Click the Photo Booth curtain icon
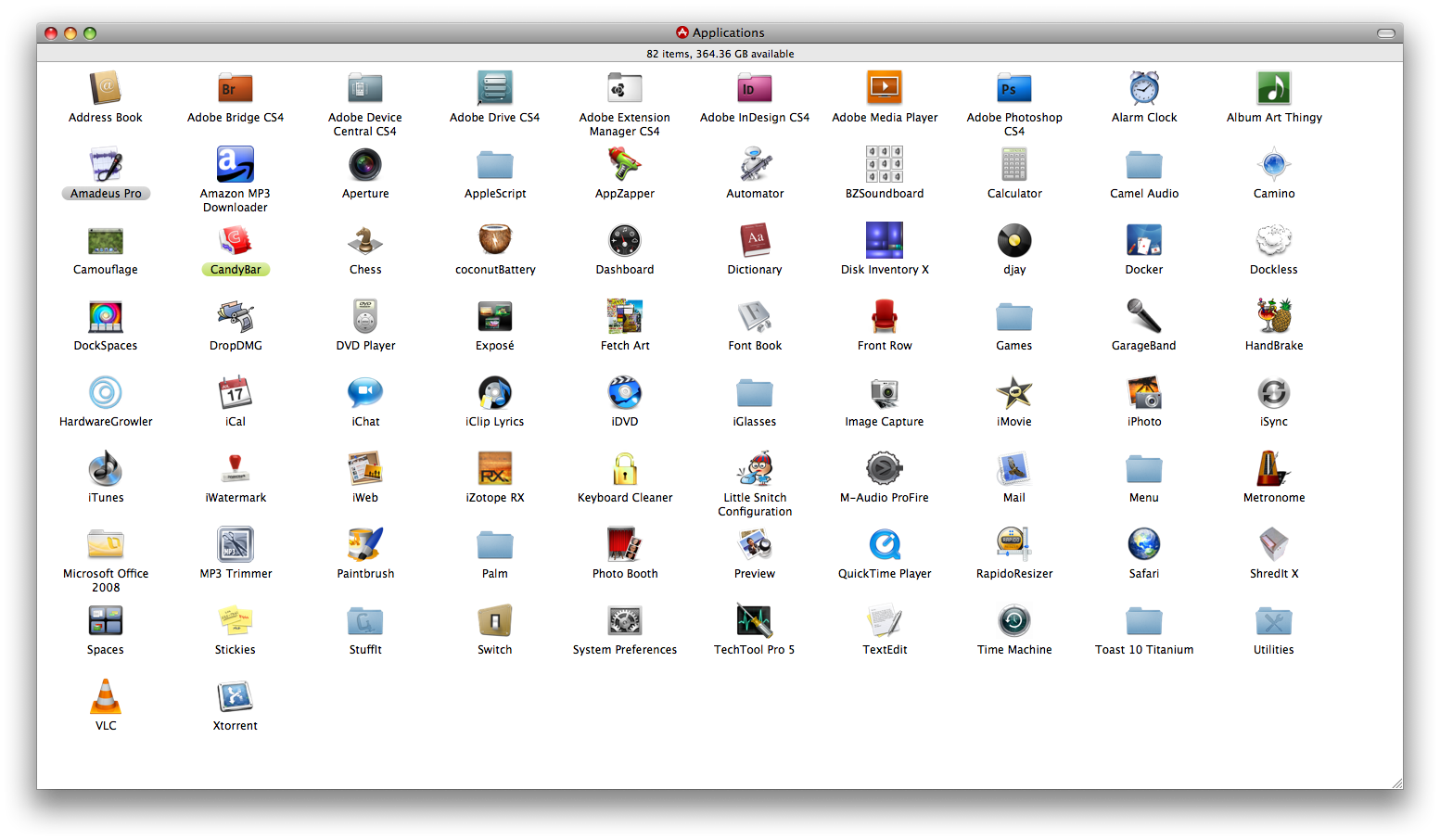Screen dimensions: 1440x840 point(625,544)
